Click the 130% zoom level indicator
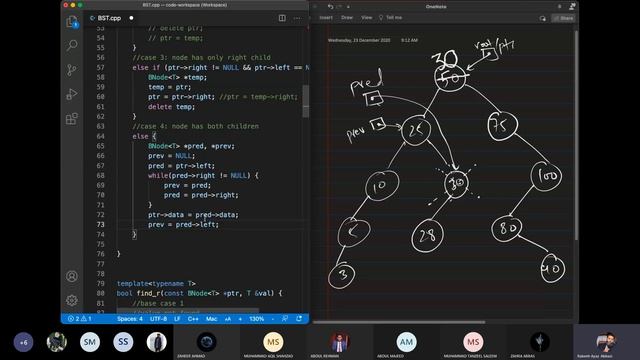This screenshot has height=360, width=640. tap(257, 319)
